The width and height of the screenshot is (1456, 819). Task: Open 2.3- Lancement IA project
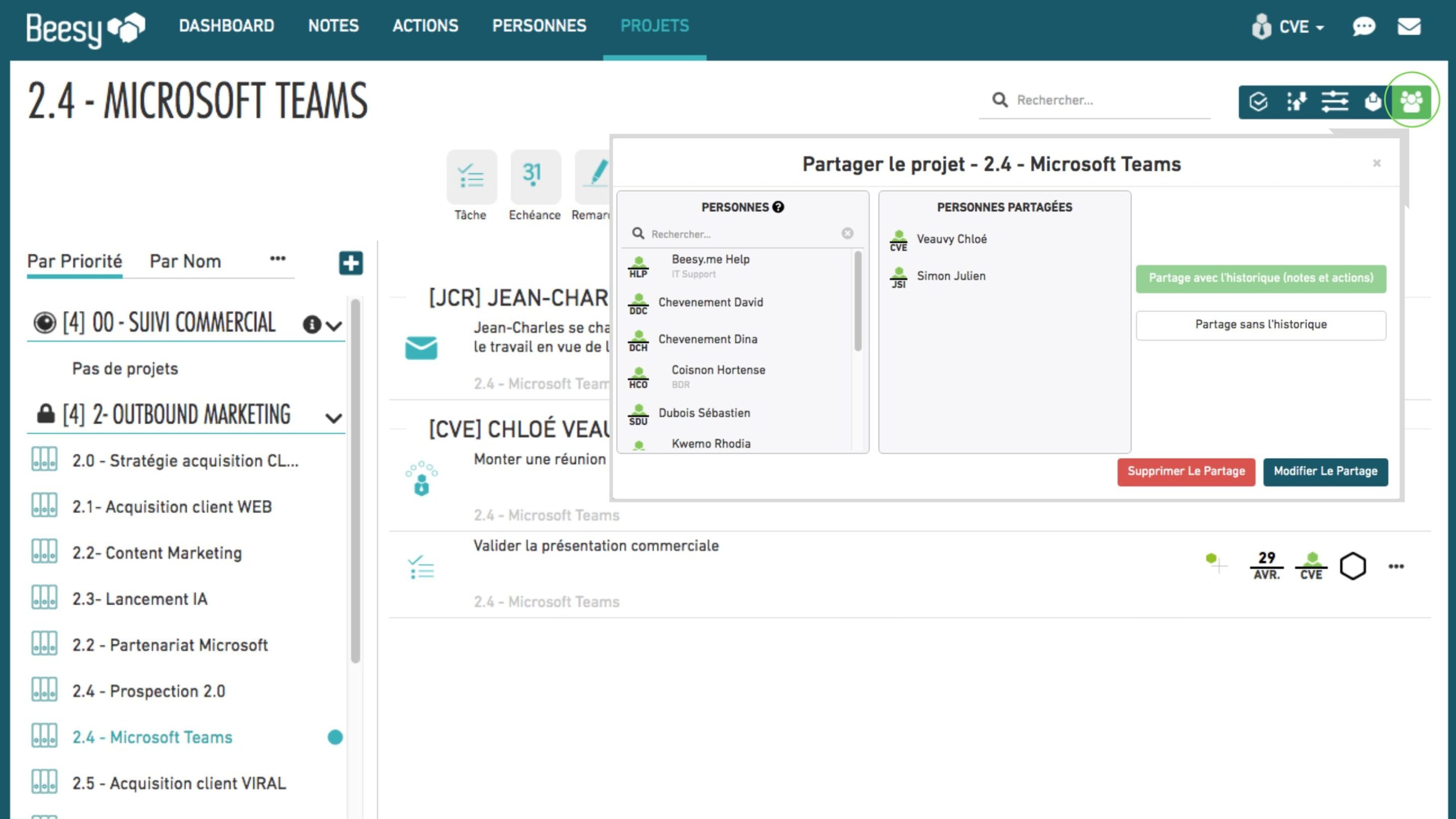pyautogui.click(x=140, y=599)
